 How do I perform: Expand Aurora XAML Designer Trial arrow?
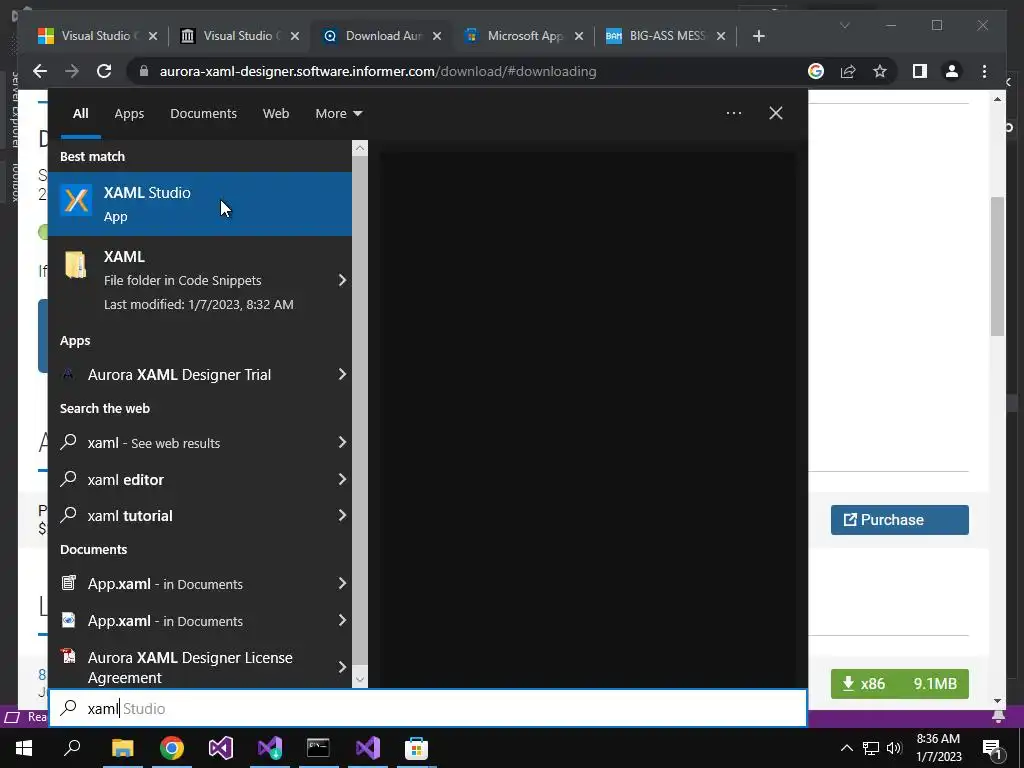coord(342,374)
